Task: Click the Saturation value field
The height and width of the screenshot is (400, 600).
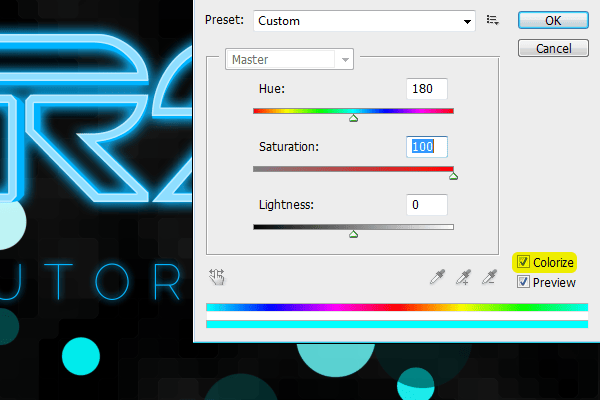Action: point(427,147)
